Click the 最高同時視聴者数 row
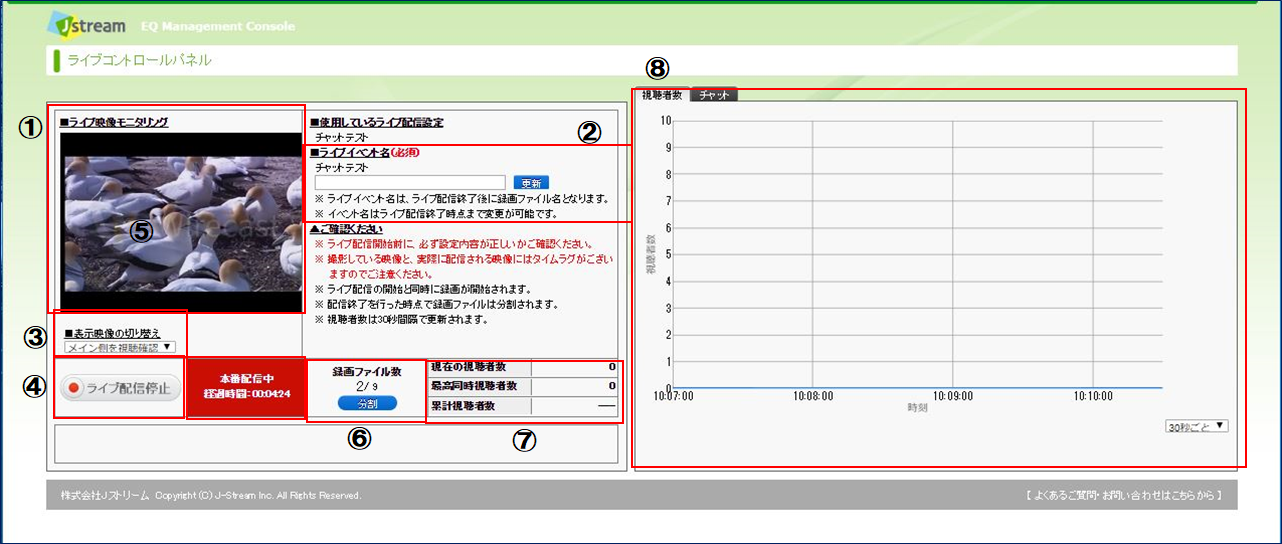This screenshot has height=544, width=1282. [x=524, y=386]
